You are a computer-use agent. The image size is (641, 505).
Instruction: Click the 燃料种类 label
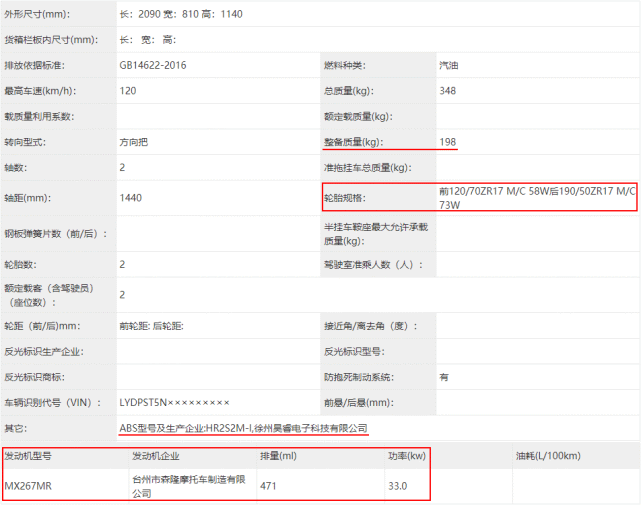345,65
